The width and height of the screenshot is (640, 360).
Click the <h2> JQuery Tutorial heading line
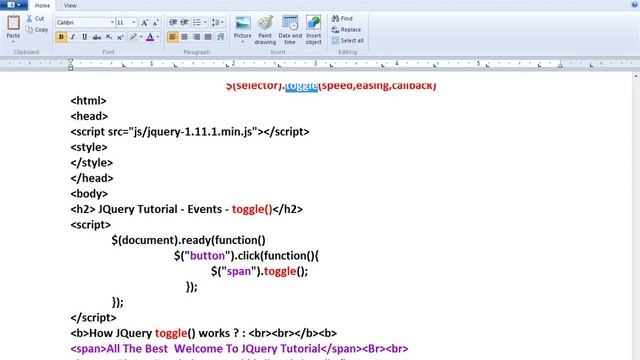click(x=187, y=209)
